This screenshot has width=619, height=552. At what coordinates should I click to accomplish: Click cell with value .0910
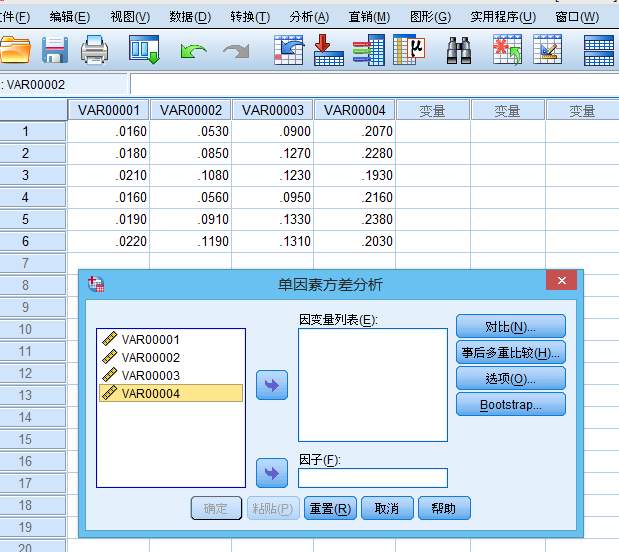point(191,219)
